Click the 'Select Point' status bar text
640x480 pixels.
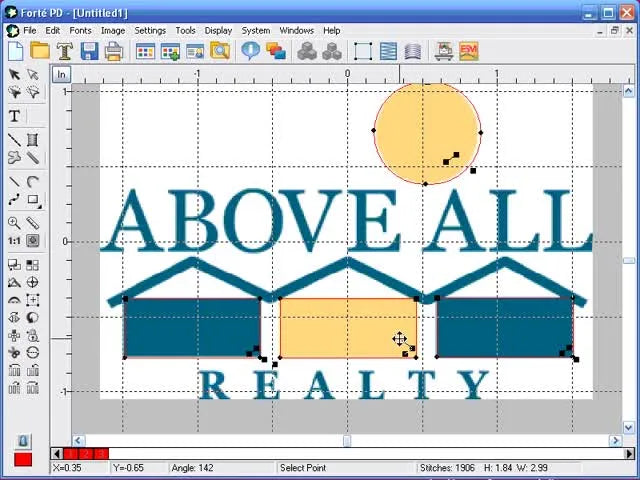[x=303, y=468]
